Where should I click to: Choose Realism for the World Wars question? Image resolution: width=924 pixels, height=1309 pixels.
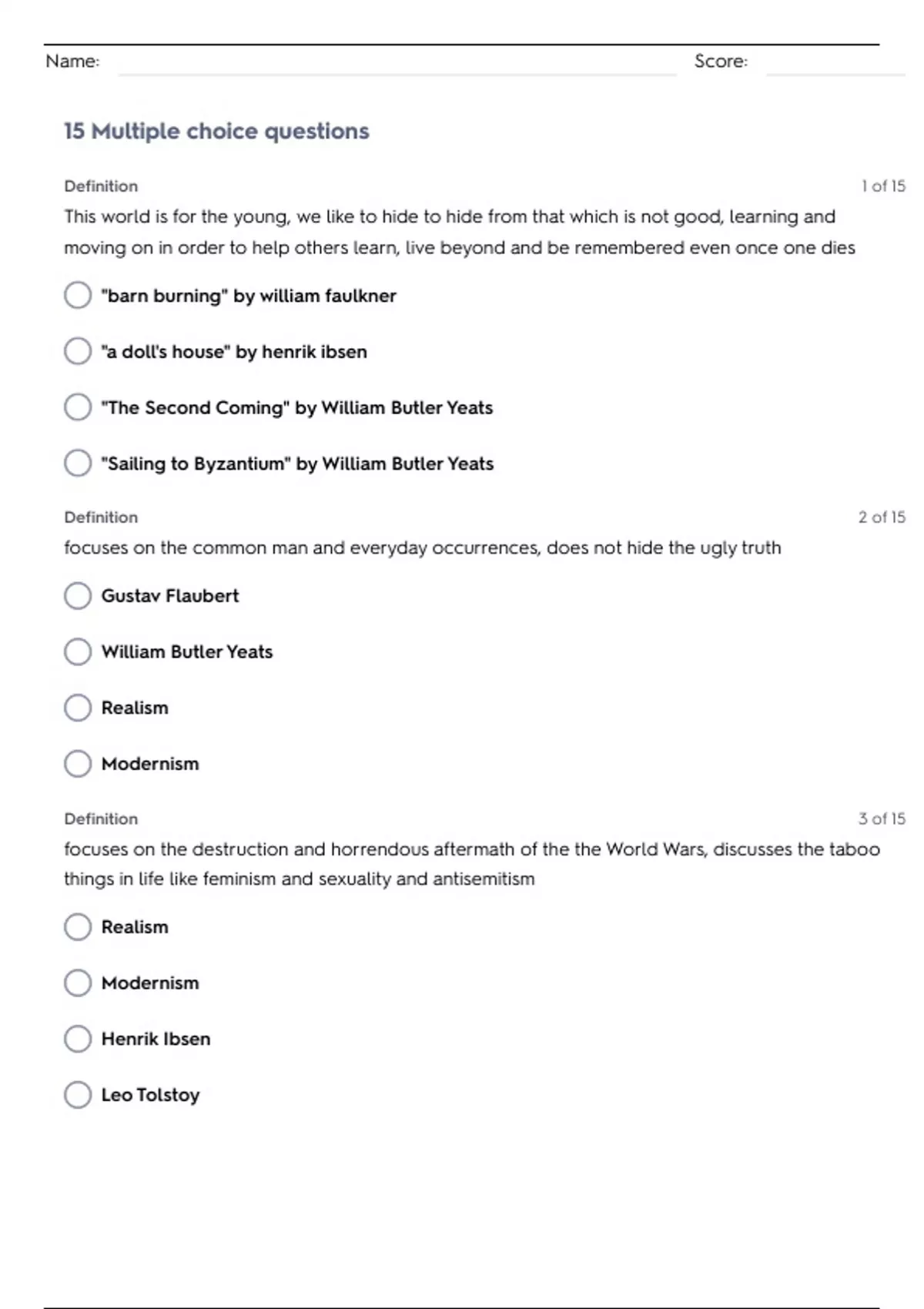pyautogui.click(x=78, y=927)
